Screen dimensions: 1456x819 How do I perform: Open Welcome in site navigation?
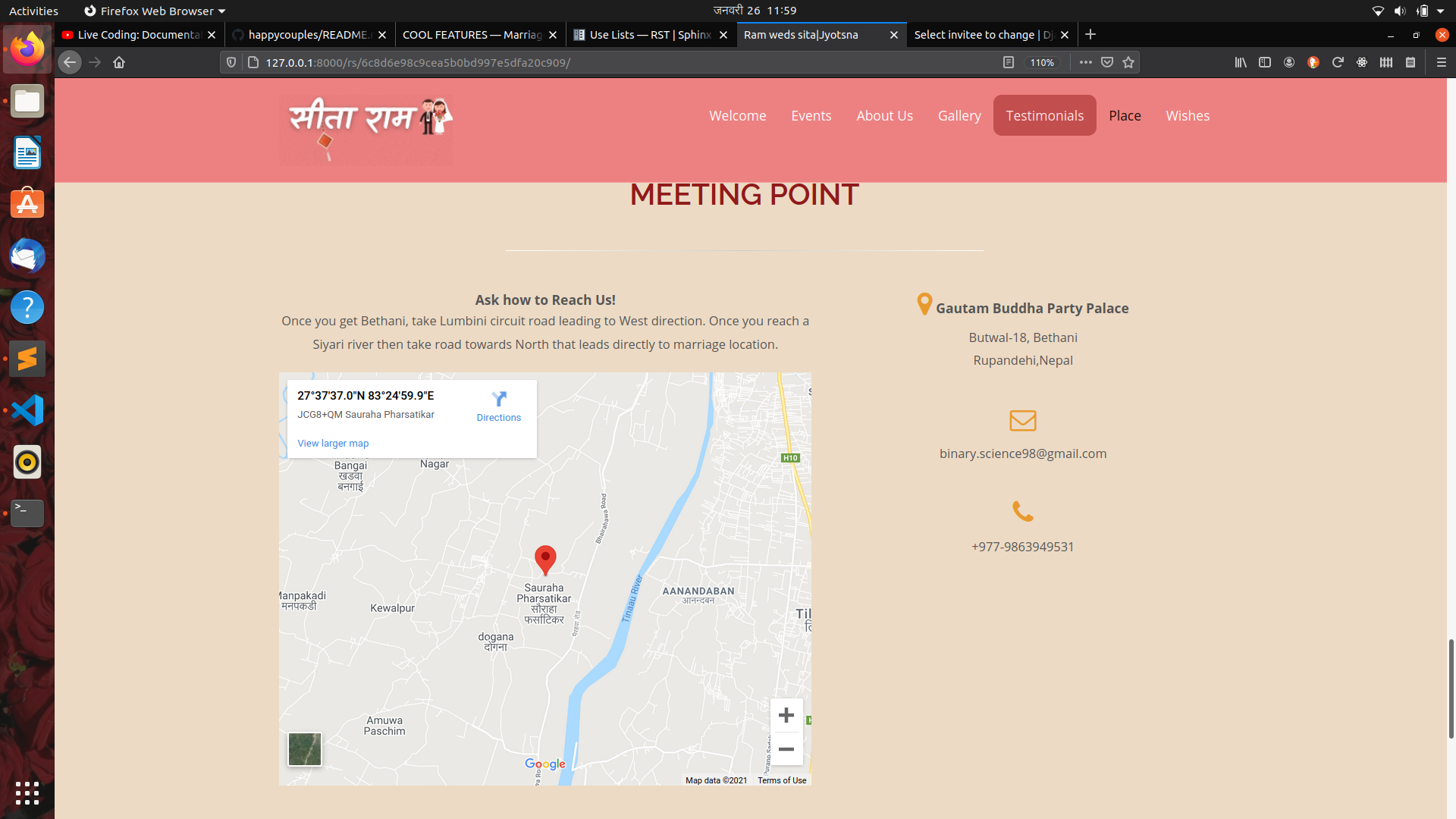tap(737, 115)
